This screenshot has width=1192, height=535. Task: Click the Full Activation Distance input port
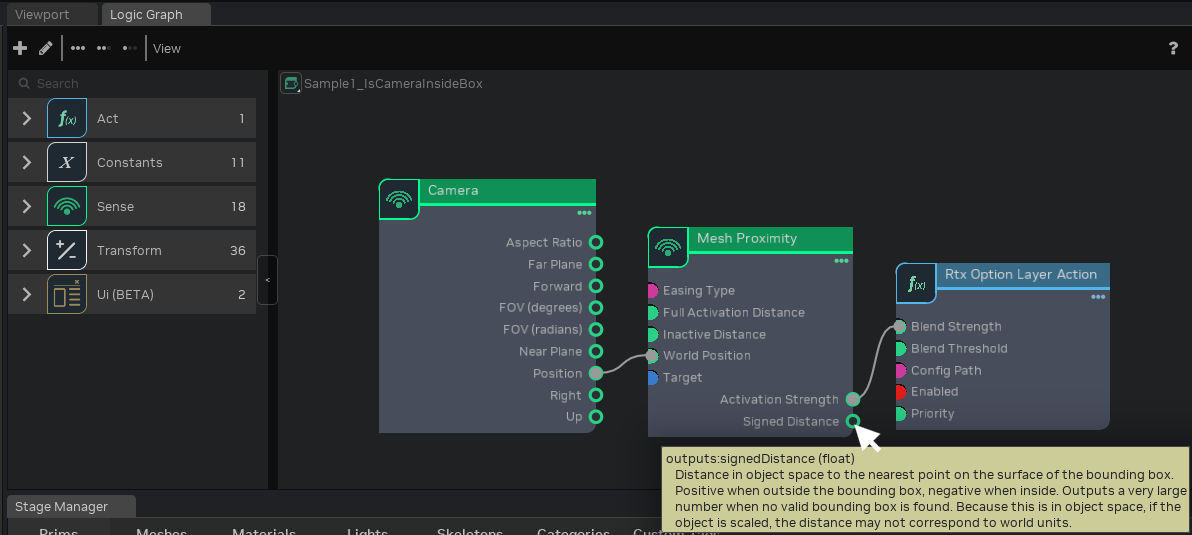(652, 312)
